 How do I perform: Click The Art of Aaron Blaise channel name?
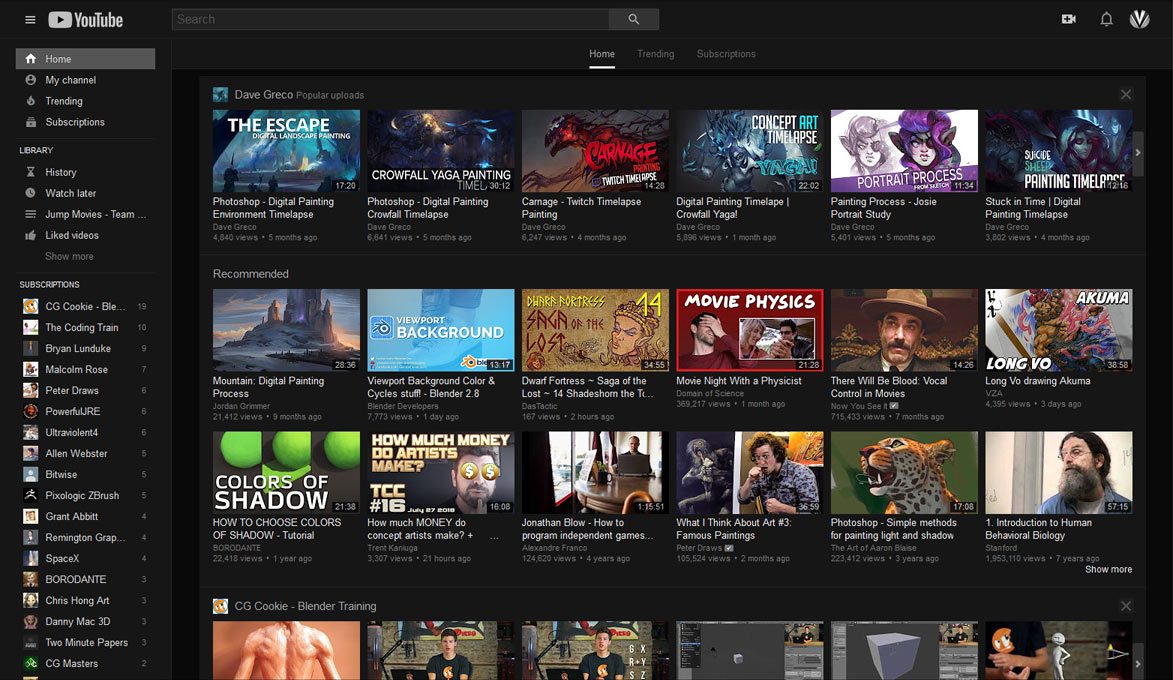click(873, 548)
